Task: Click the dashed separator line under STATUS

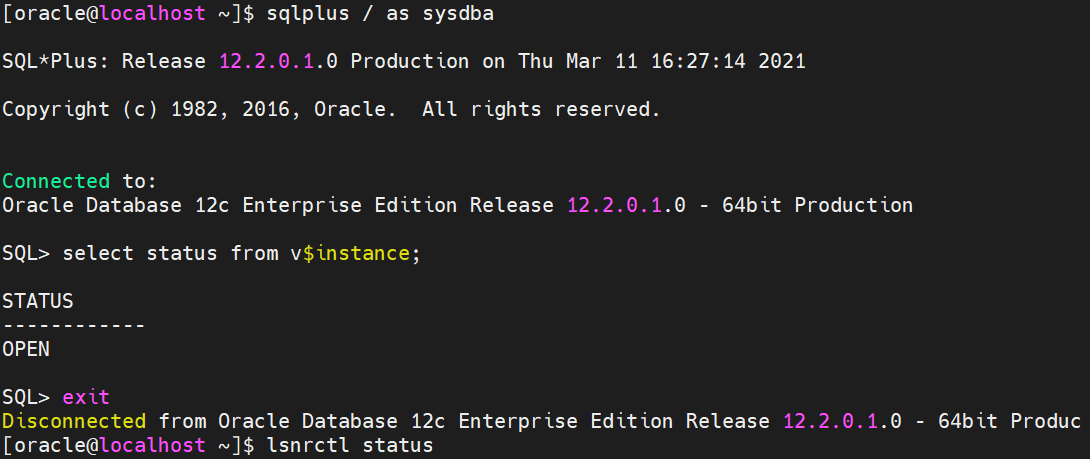Action: click(74, 325)
